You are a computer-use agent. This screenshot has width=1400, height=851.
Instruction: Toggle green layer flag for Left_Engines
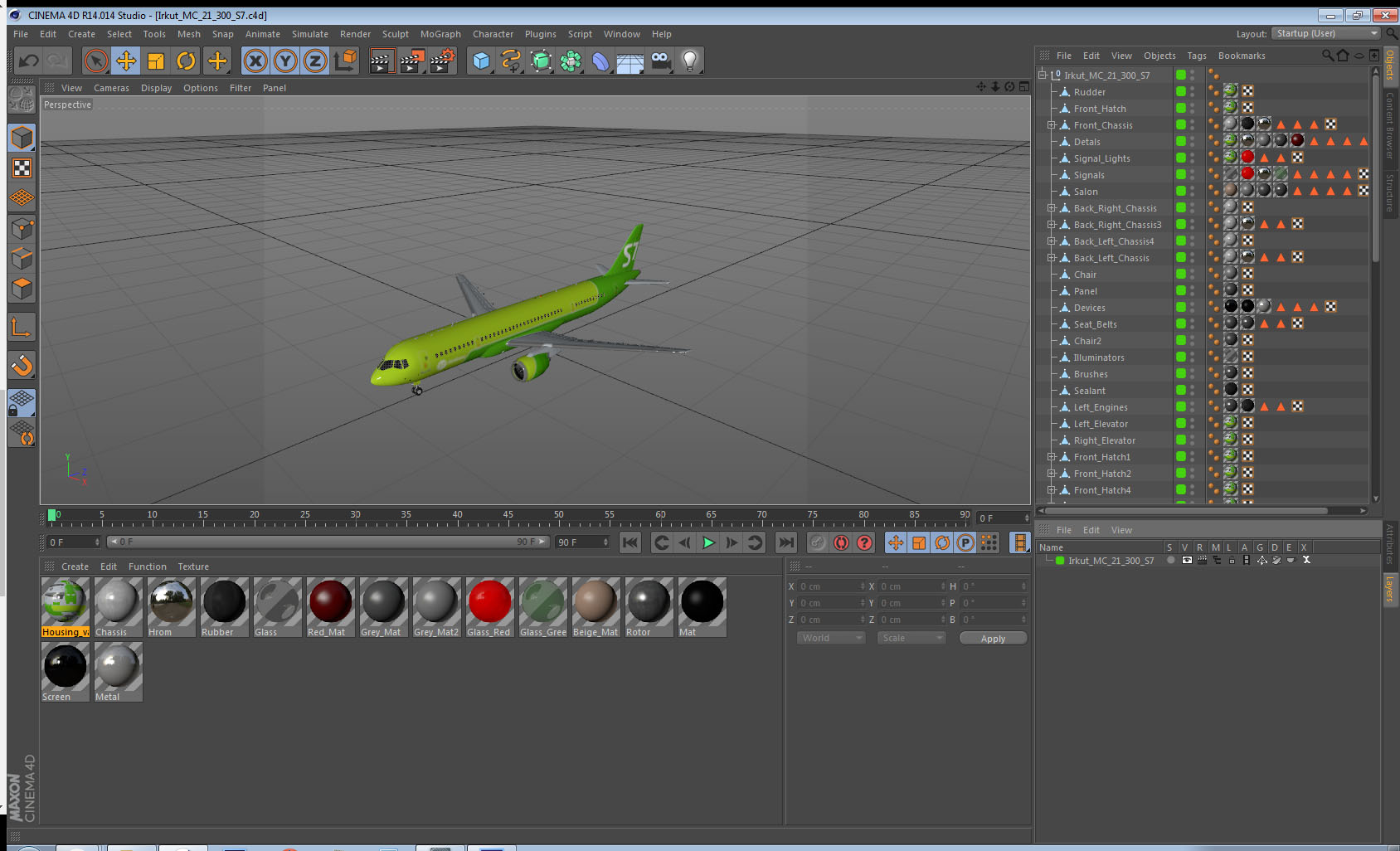point(1180,406)
